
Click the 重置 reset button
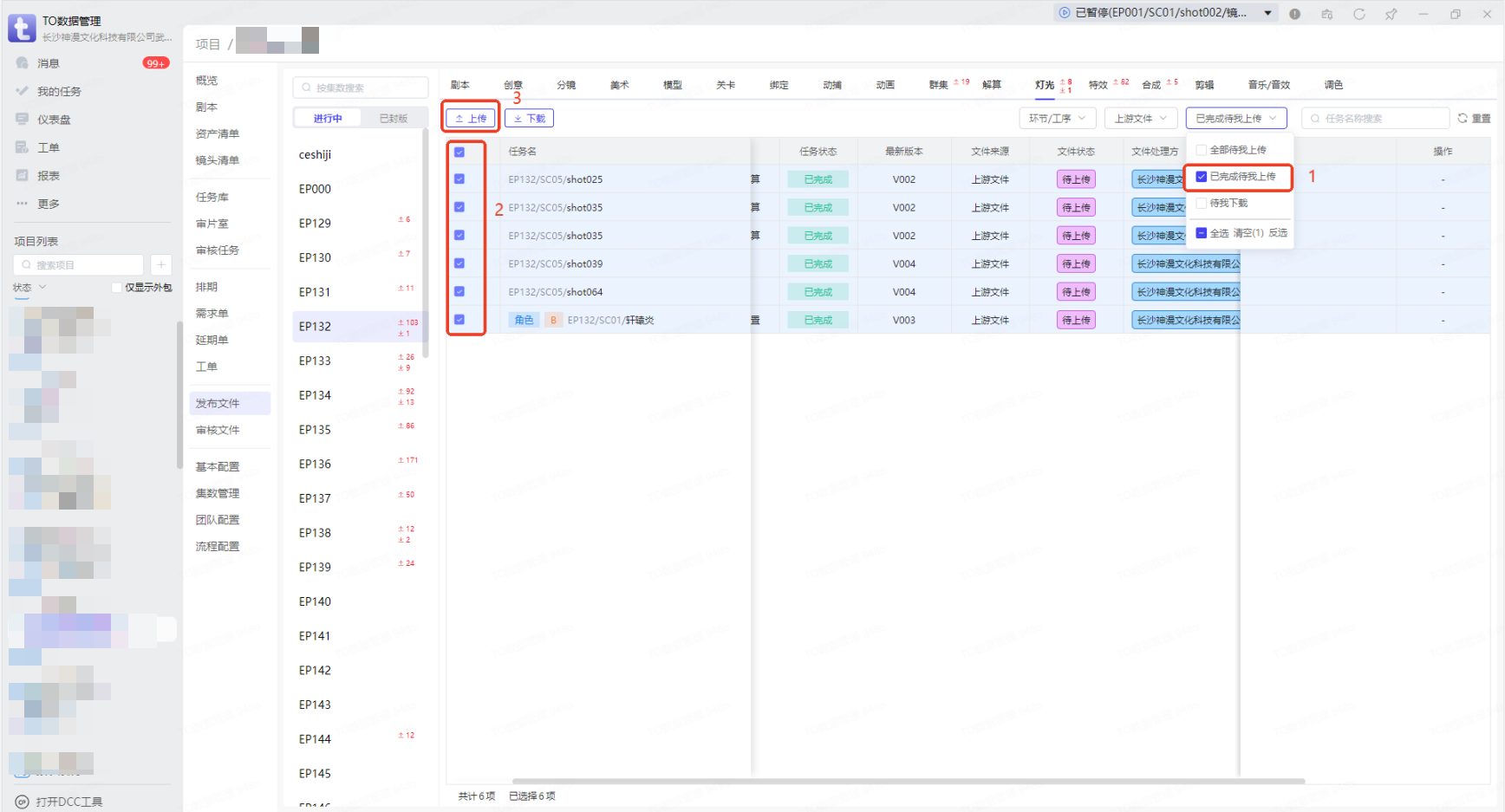click(1474, 119)
